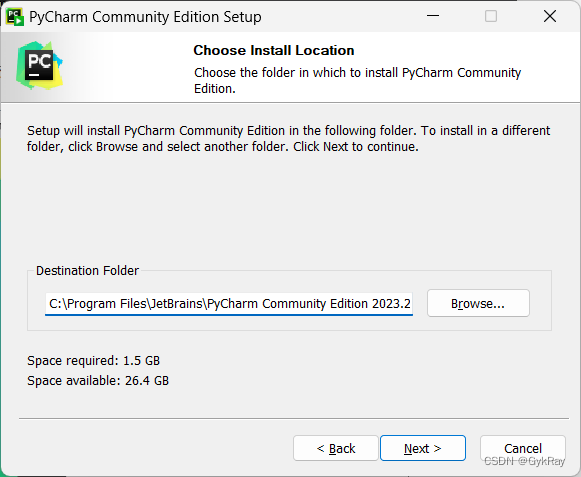581x477 pixels.
Task: Click the Choose Install Location heading
Action: (274, 50)
